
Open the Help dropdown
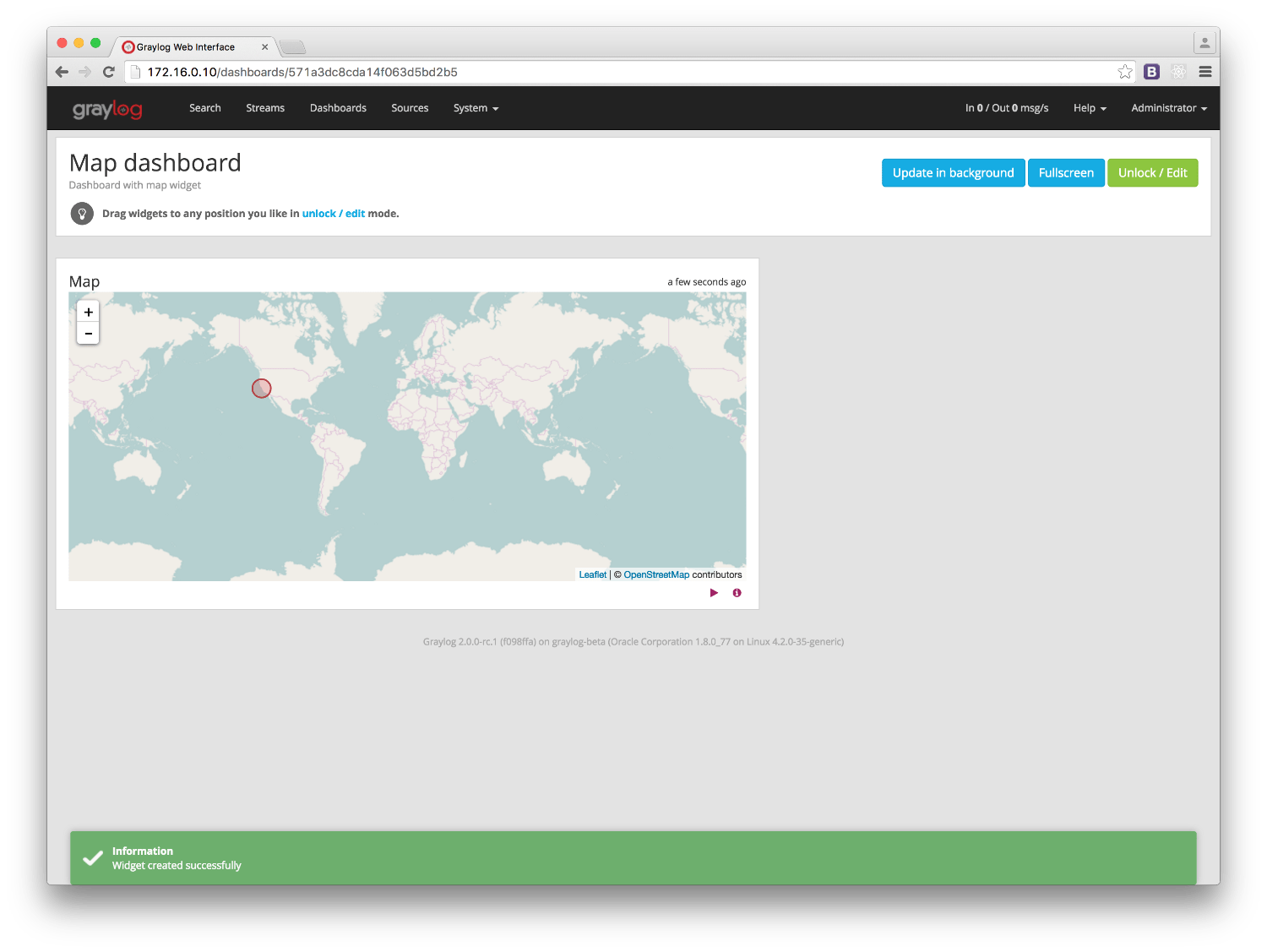point(1088,108)
